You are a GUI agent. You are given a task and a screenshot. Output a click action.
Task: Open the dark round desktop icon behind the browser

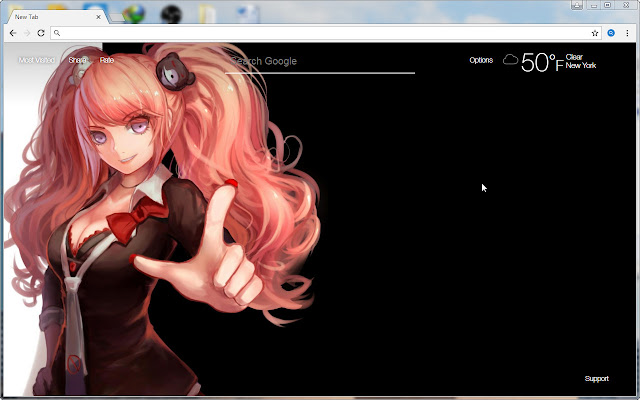coord(171,14)
